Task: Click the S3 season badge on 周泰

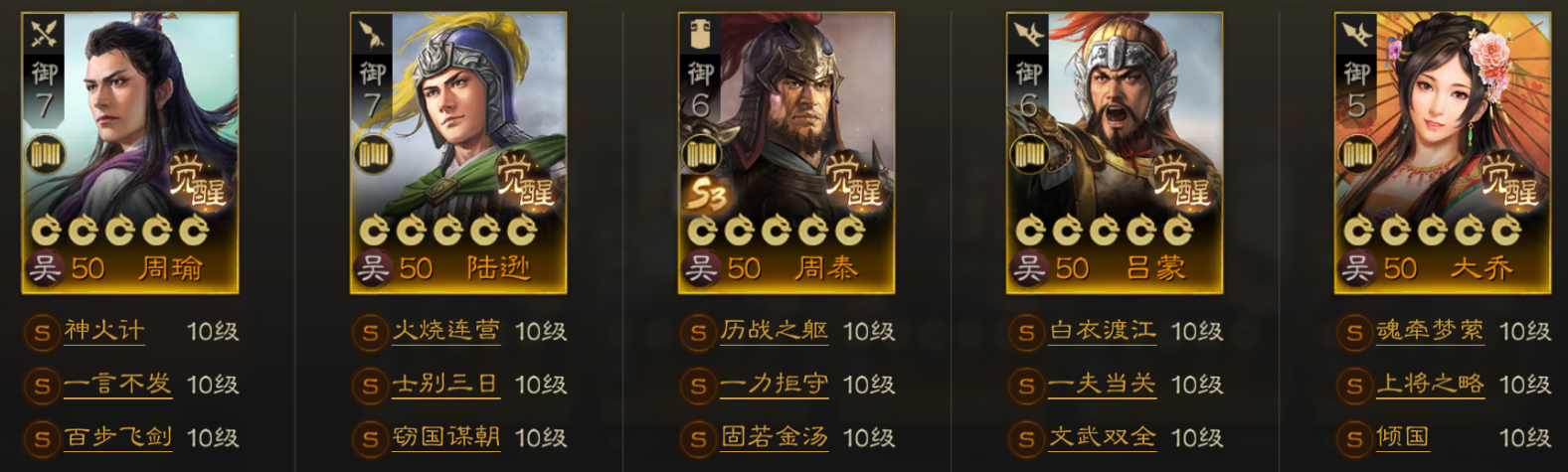Action: (x=704, y=194)
